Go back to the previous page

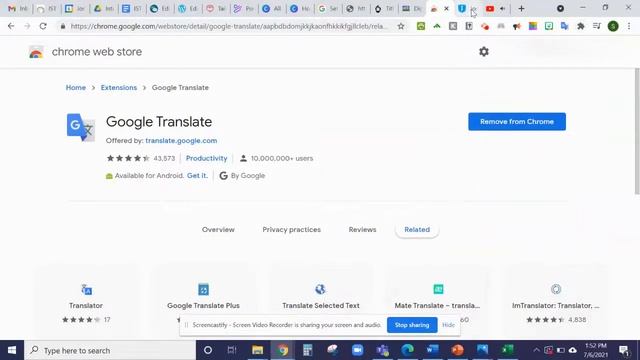pos(11,26)
